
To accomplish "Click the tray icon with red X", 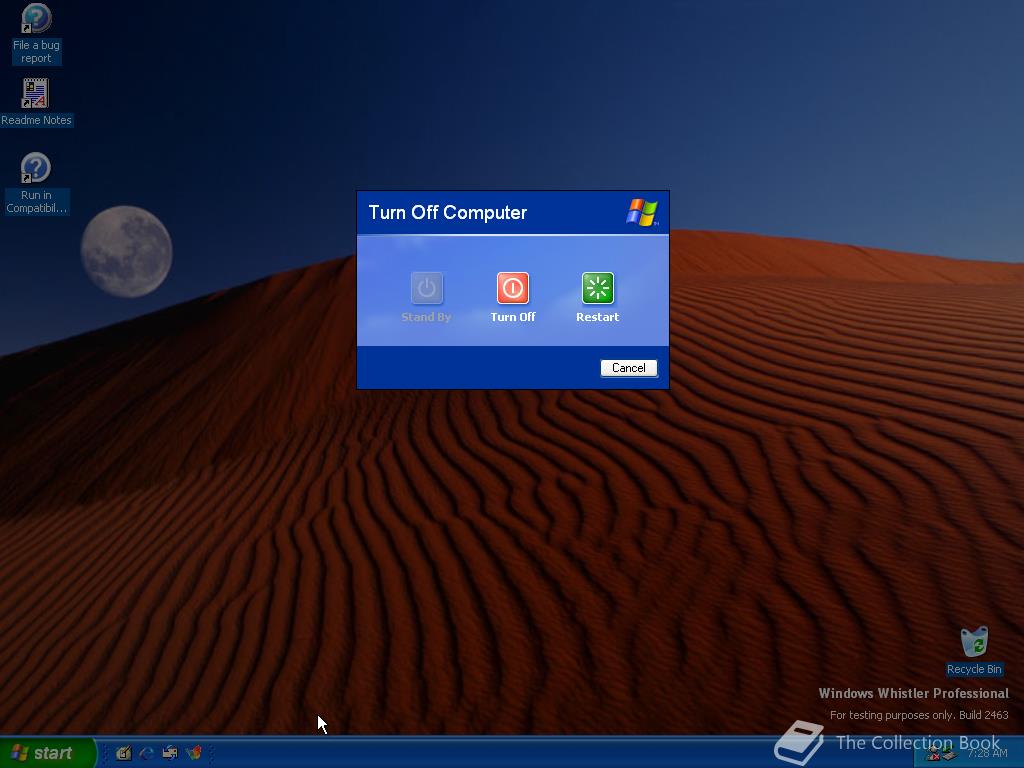I will coord(933,755).
